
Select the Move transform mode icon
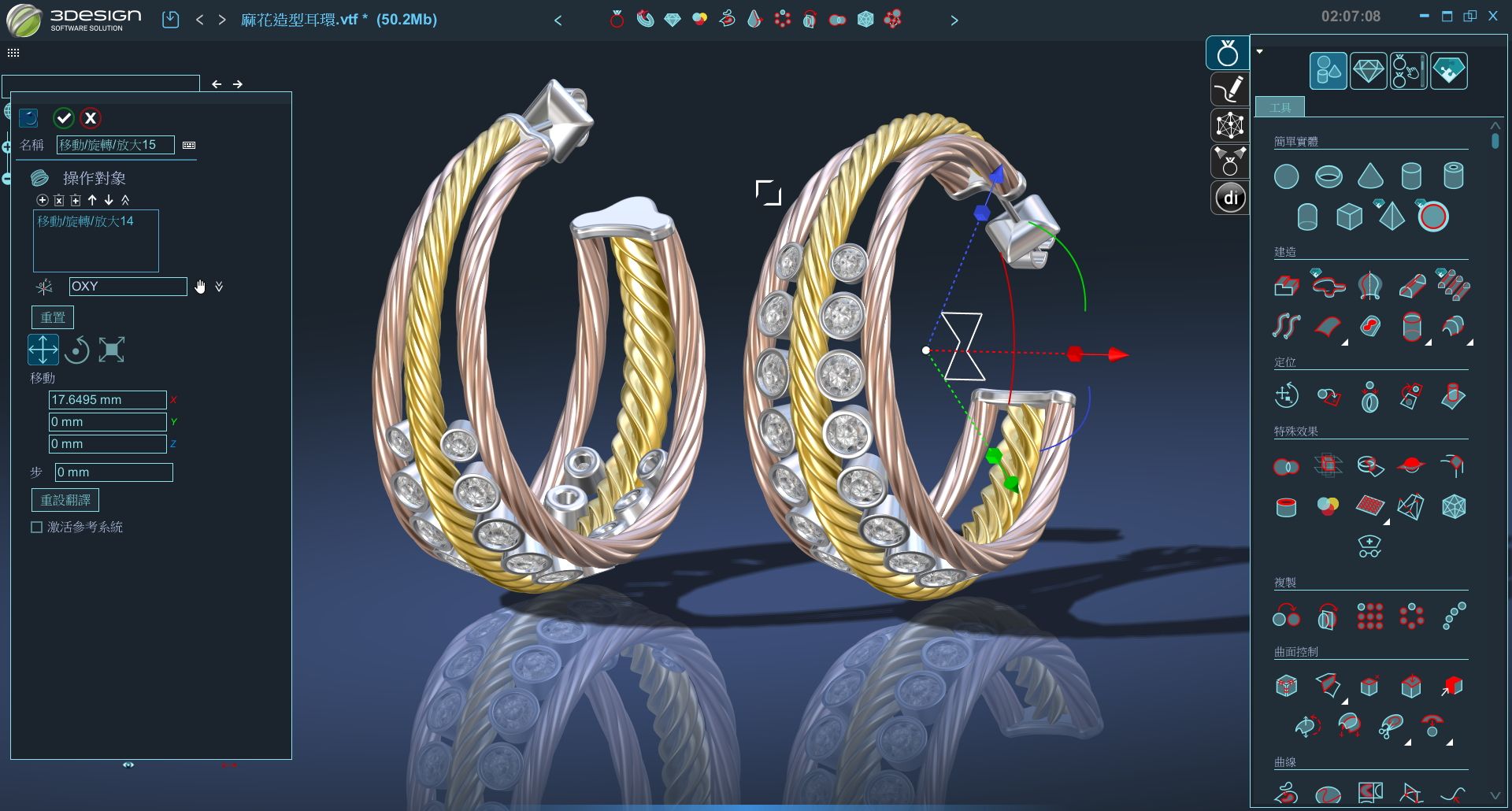pyautogui.click(x=43, y=350)
